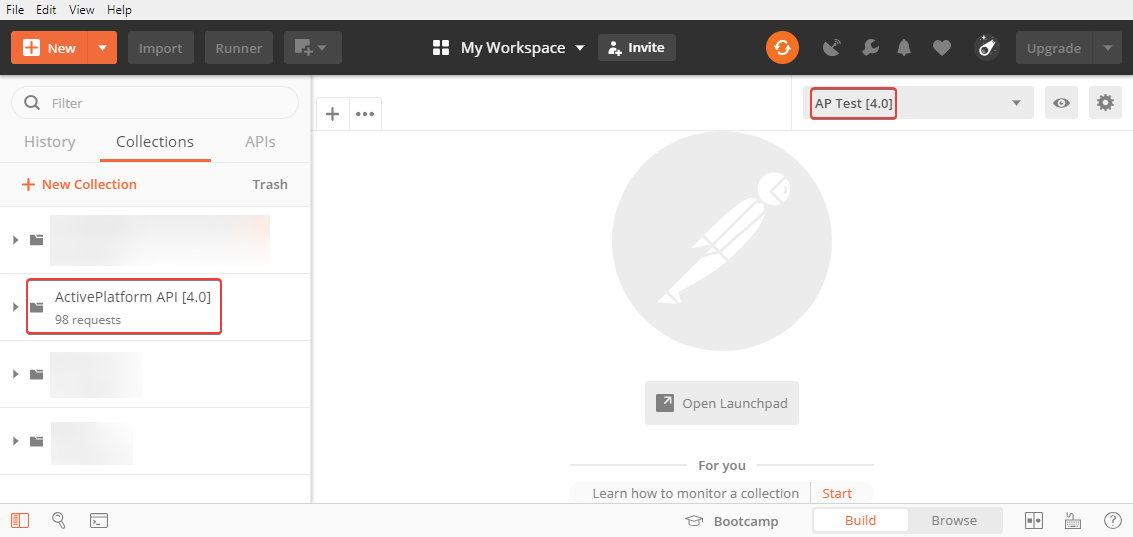Toggle sidebar visibility in status bar

(x=20, y=520)
